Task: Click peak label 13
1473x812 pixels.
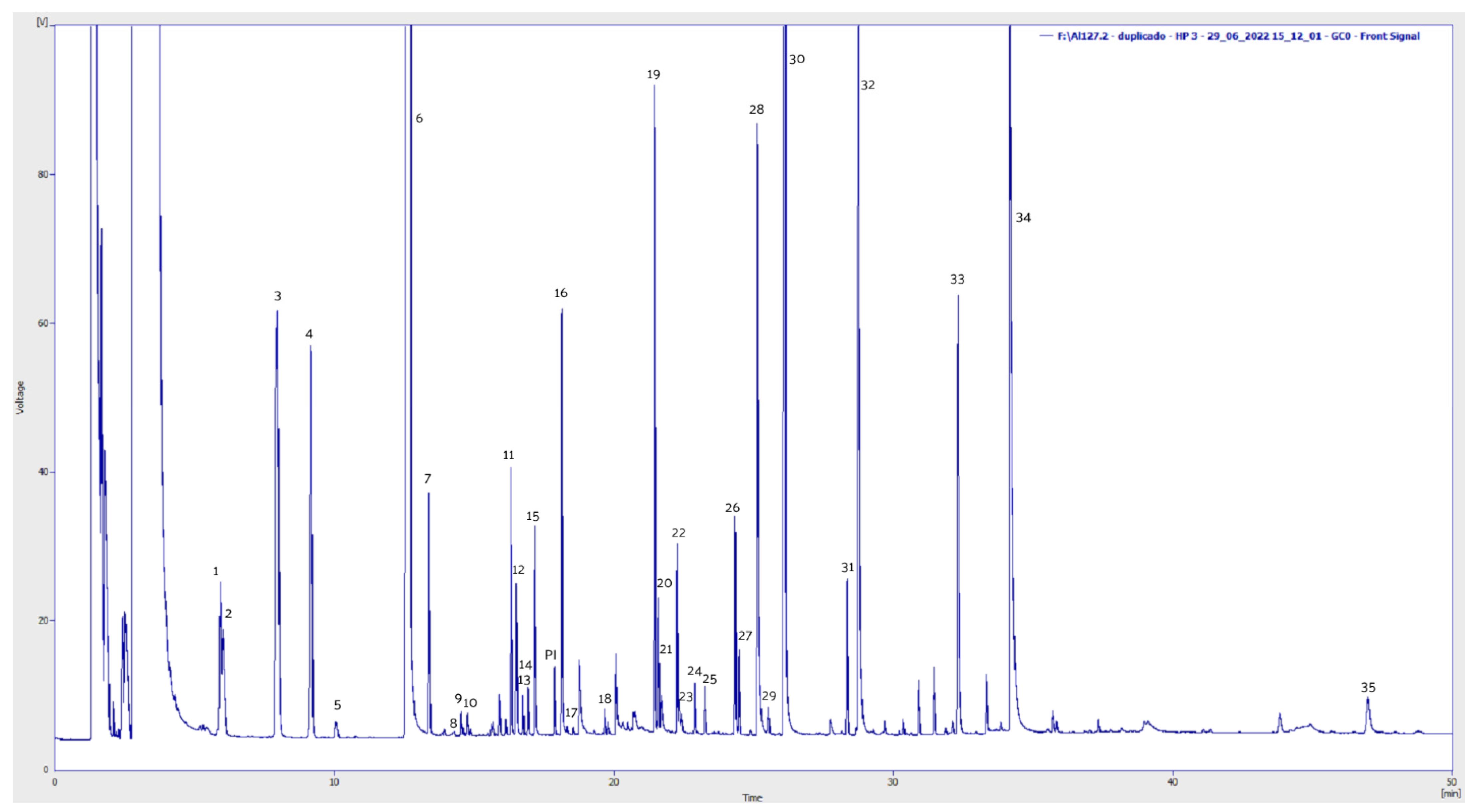Action: 524,680
